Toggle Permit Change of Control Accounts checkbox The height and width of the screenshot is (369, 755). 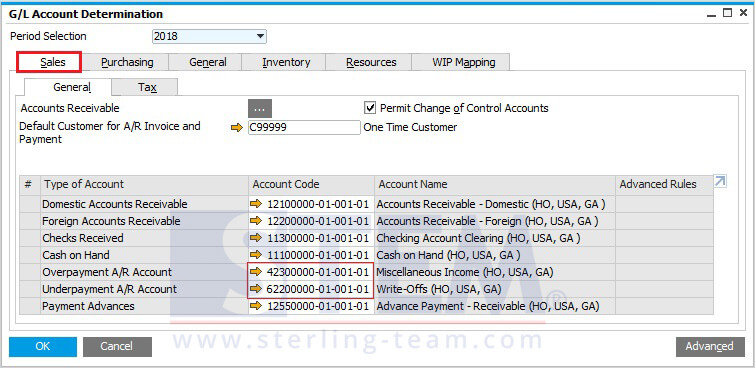(x=370, y=108)
